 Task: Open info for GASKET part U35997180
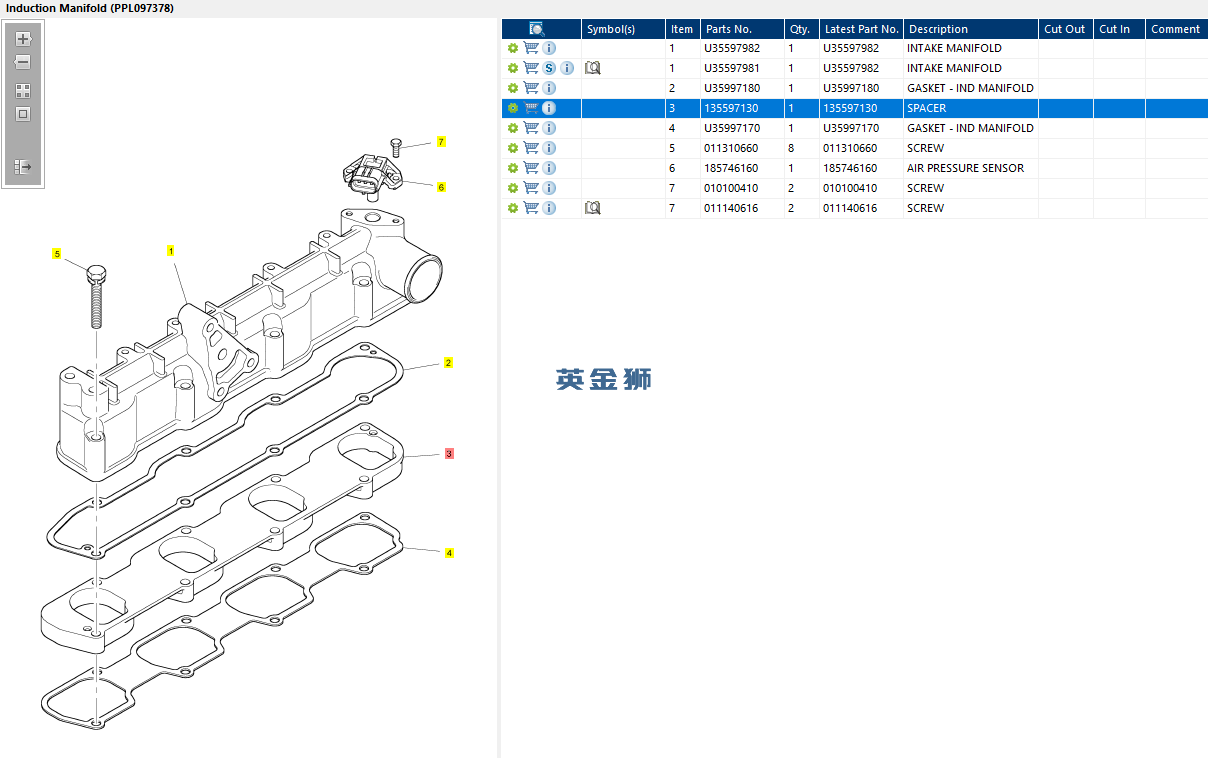click(x=549, y=88)
